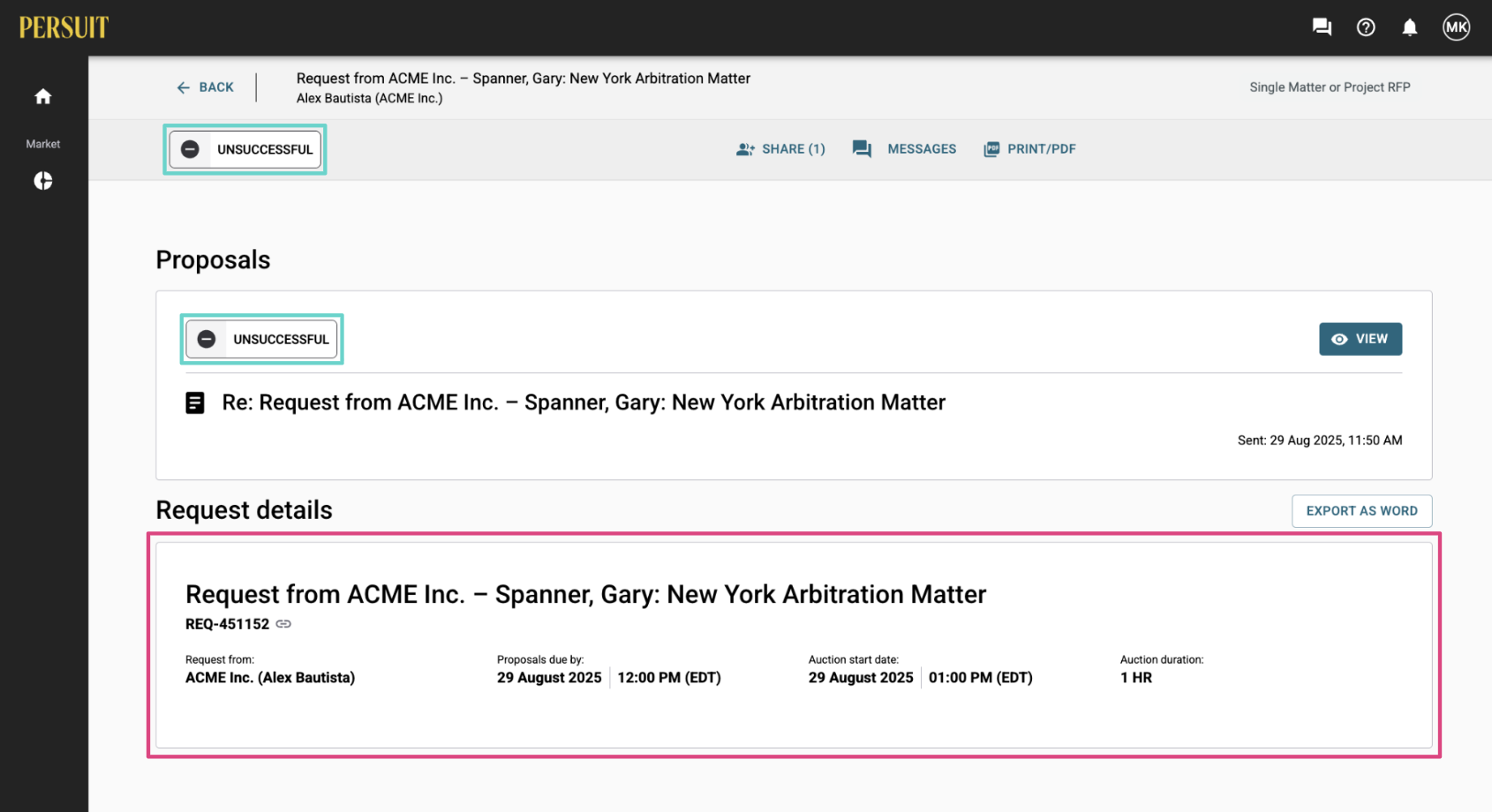
Task: Click the REQ-451152 reference number
Action: click(227, 624)
